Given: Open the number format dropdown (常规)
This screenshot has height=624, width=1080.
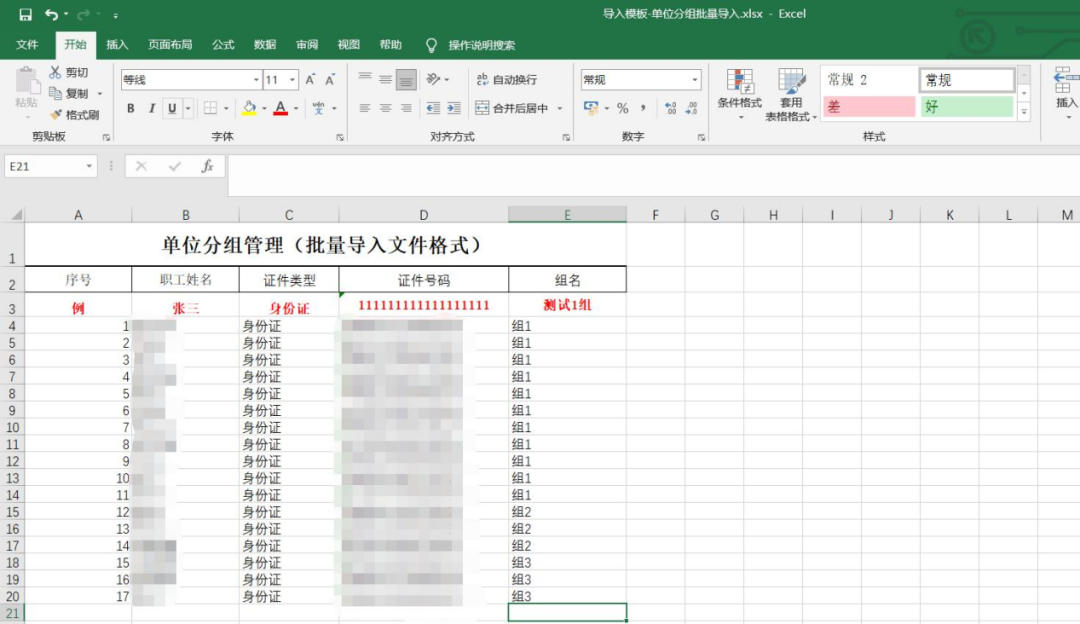Looking at the screenshot, I should coord(694,80).
